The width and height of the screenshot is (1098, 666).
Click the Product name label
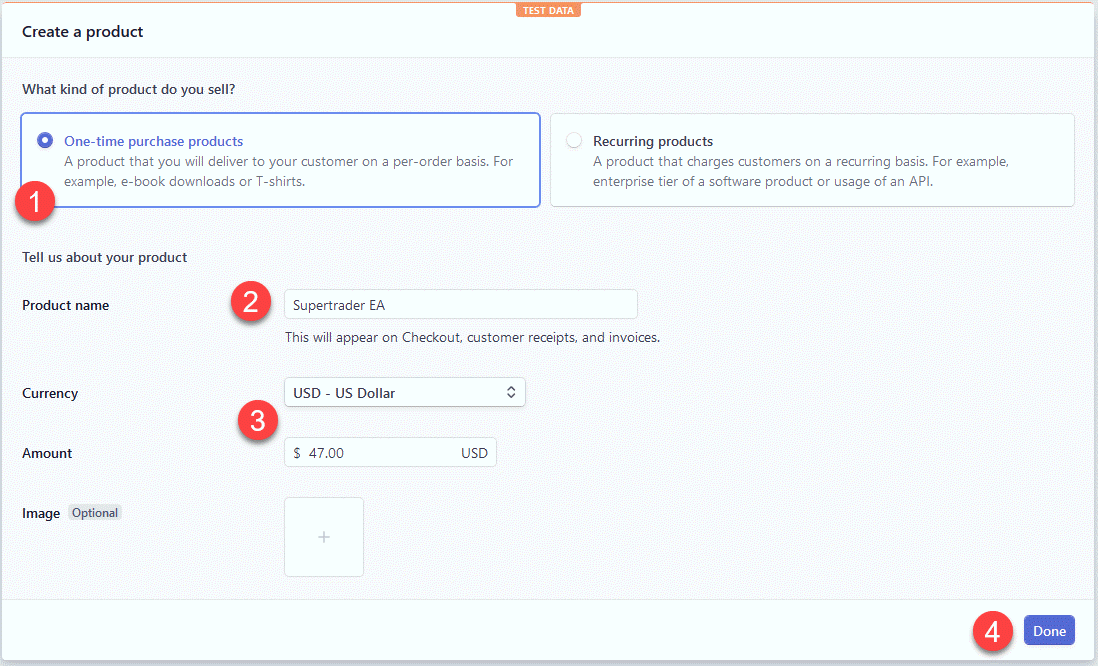click(66, 305)
